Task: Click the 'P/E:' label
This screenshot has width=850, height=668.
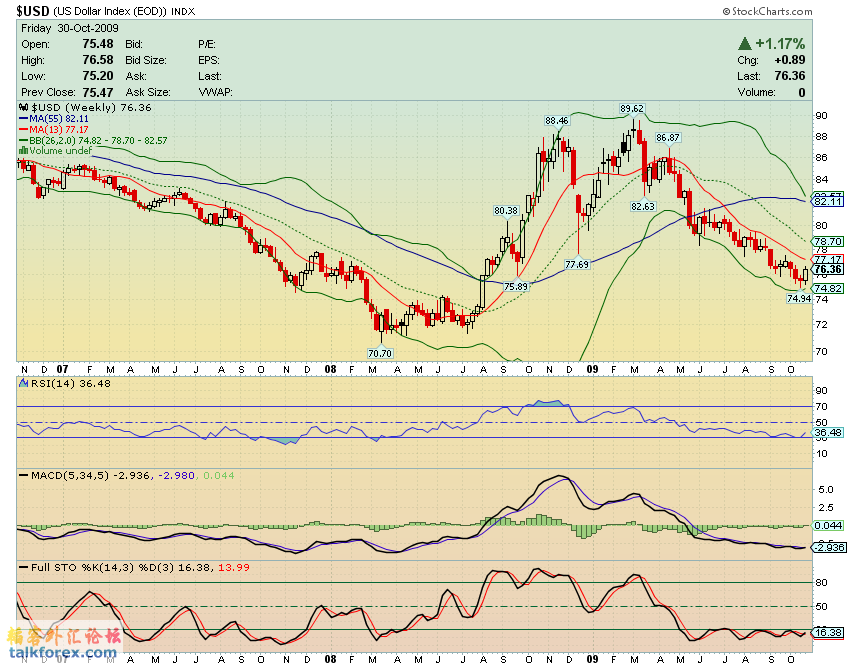Action: [x=207, y=44]
